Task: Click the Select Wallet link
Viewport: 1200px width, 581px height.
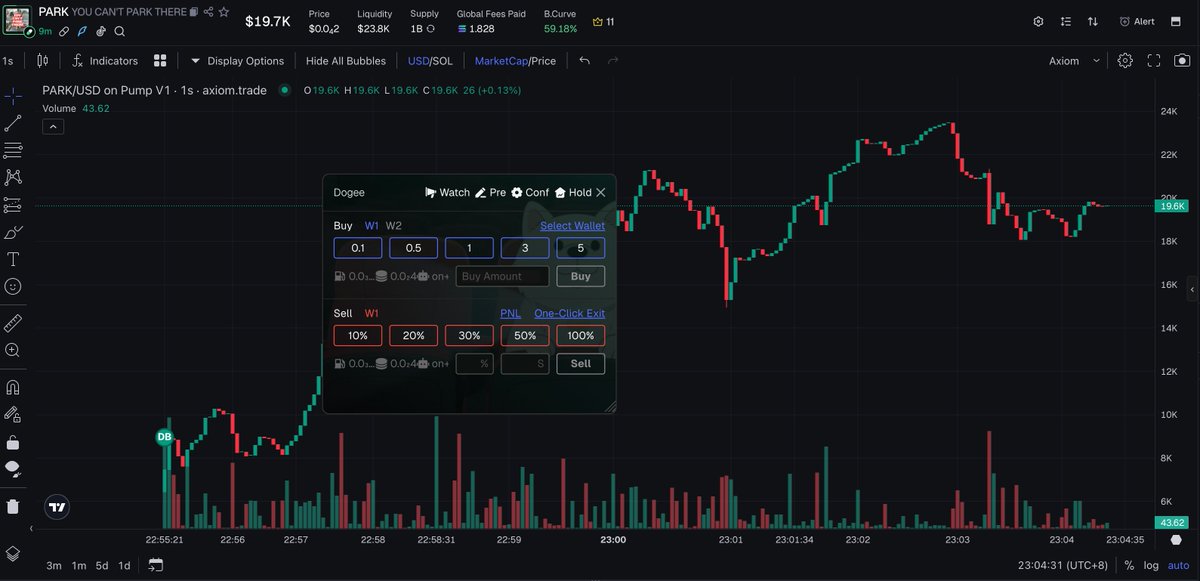Action: [x=572, y=226]
